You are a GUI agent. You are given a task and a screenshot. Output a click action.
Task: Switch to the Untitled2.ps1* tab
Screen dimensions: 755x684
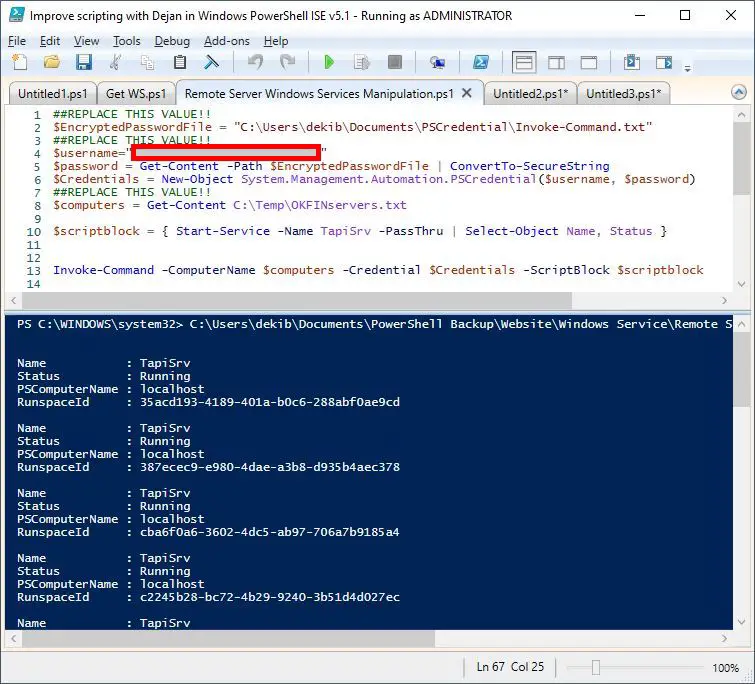click(531, 93)
